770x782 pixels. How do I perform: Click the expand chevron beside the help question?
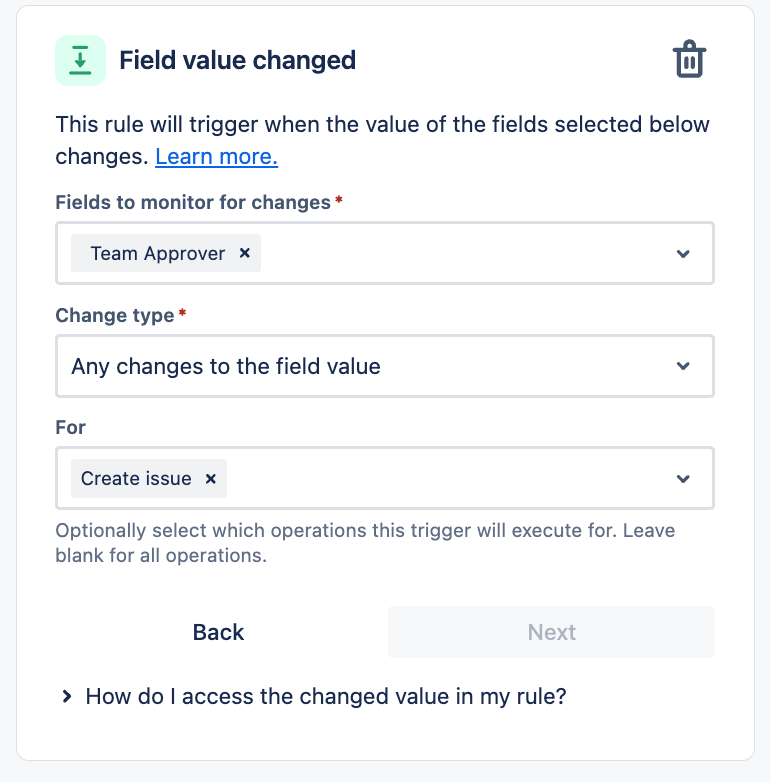pyautogui.click(x=67, y=696)
